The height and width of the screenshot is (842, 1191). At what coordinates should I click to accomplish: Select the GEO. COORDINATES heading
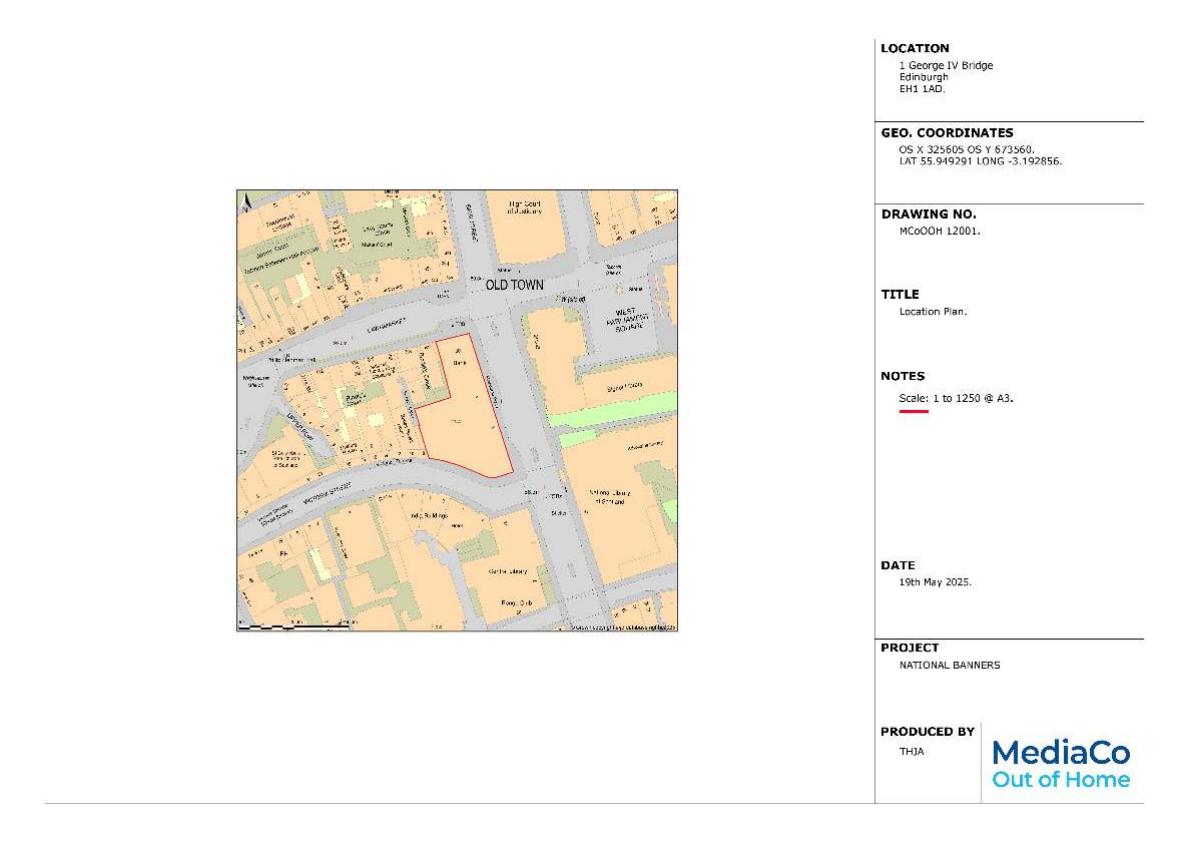point(946,132)
